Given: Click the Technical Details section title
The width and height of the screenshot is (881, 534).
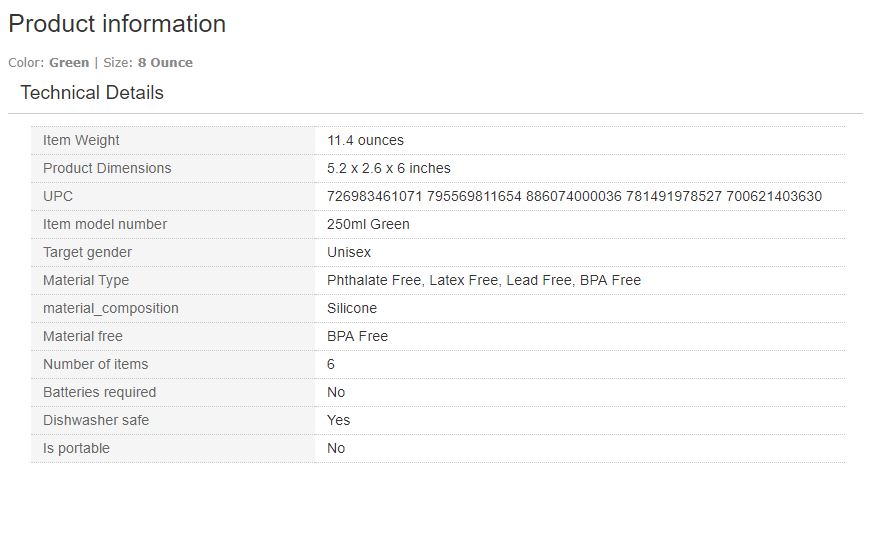Looking at the screenshot, I should [92, 93].
